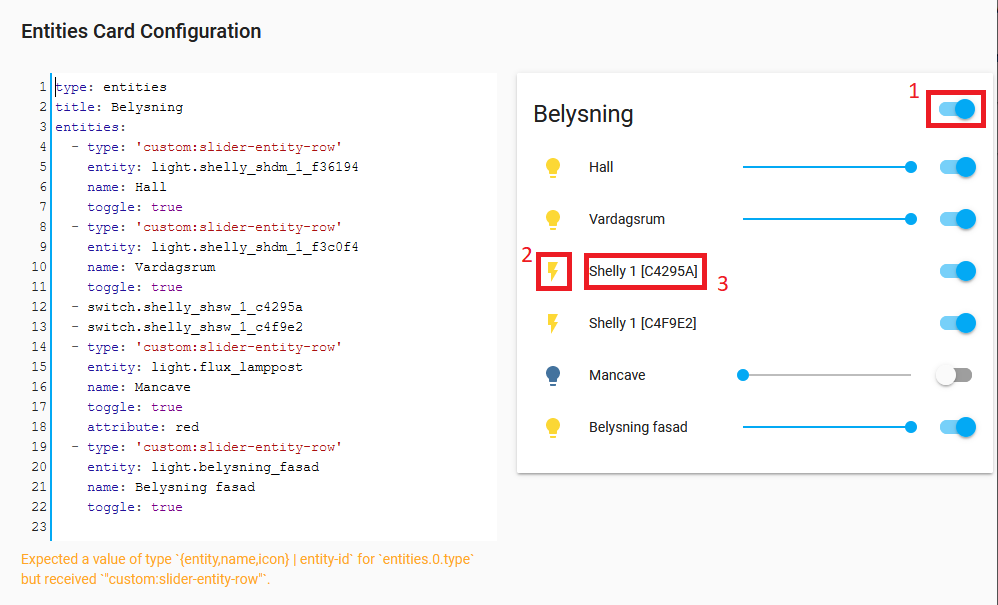The height and width of the screenshot is (605, 998).
Task: Toggle the Belysning fasad switch
Action: point(957,427)
